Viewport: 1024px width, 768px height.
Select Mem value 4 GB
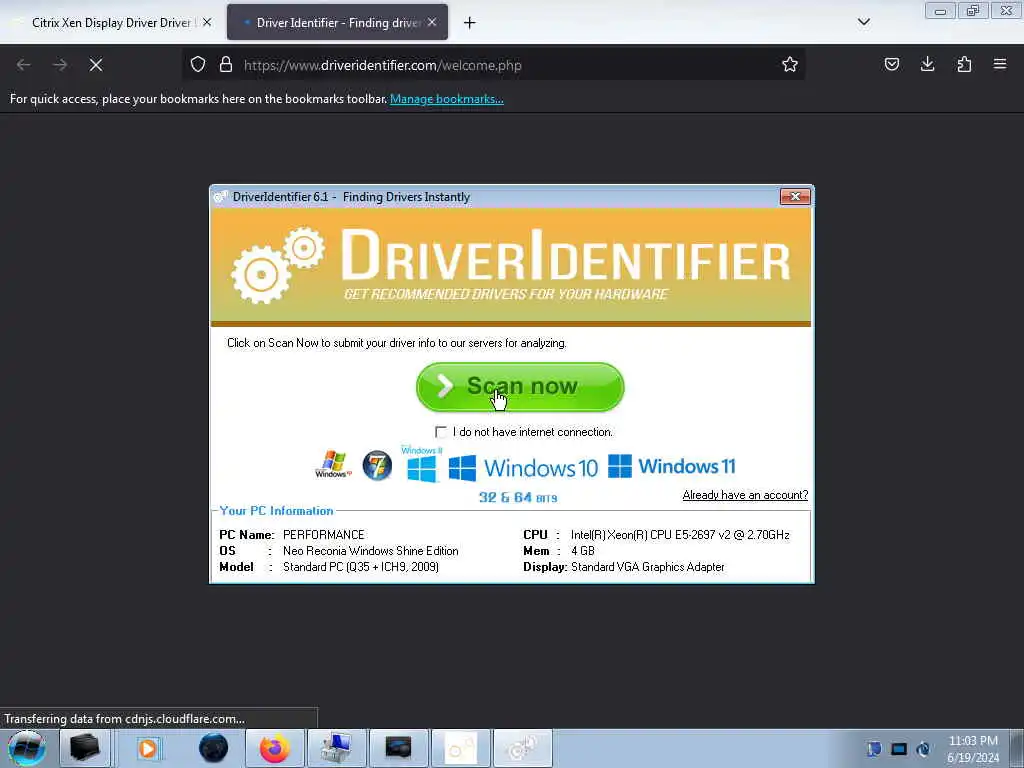pos(583,551)
